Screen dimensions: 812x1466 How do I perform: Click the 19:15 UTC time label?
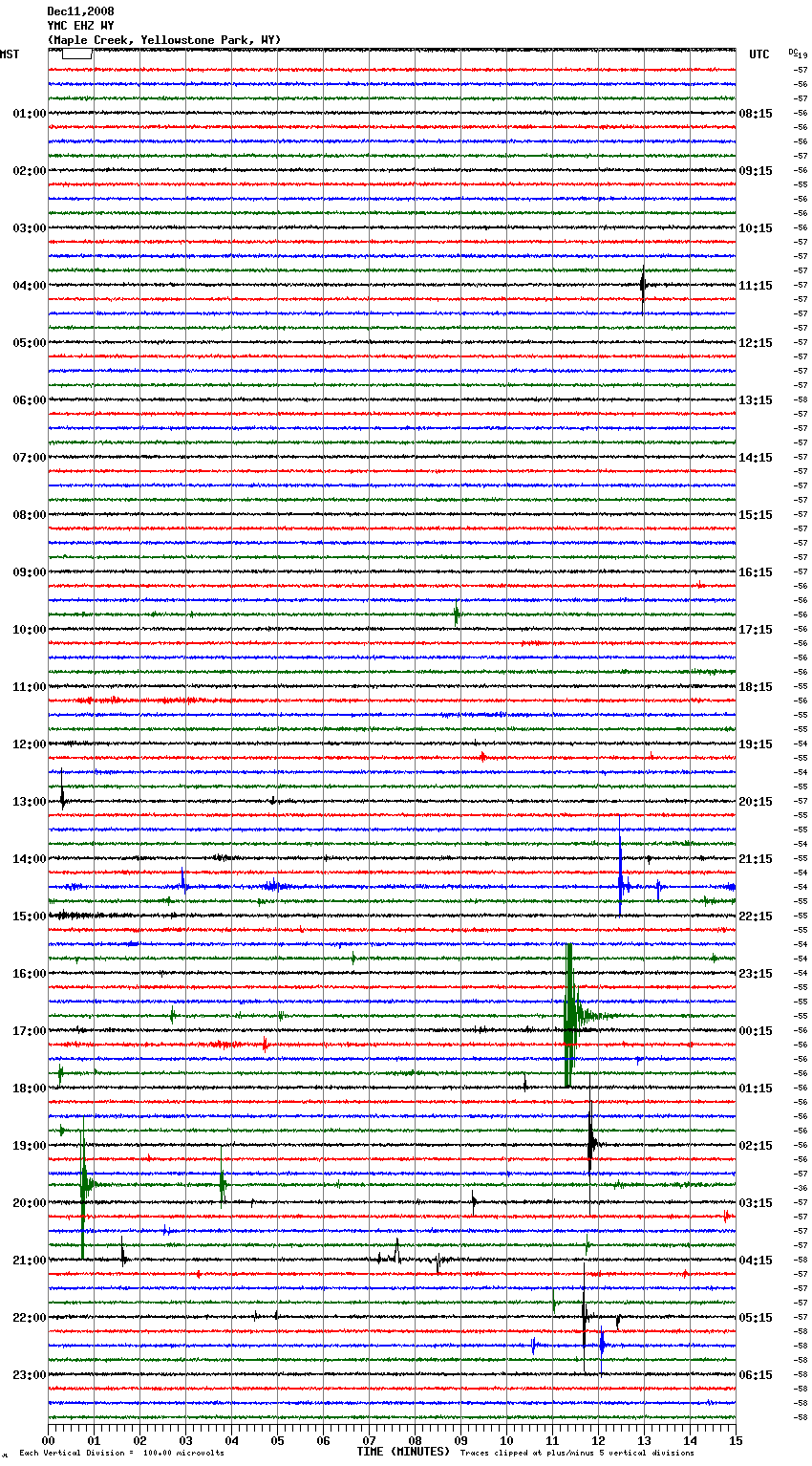(x=756, y=744)
